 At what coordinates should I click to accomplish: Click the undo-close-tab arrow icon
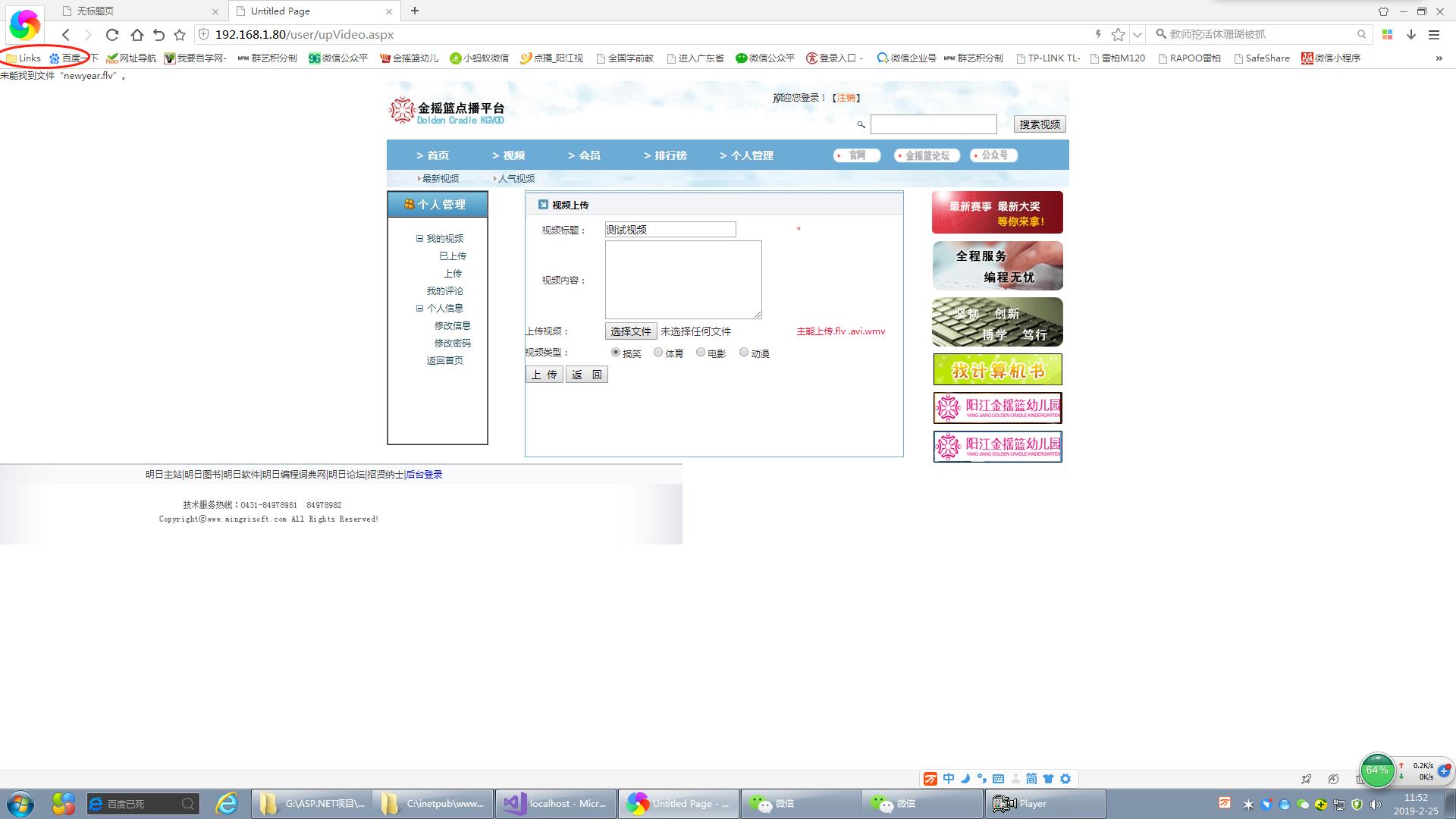(x=158, y=34)
